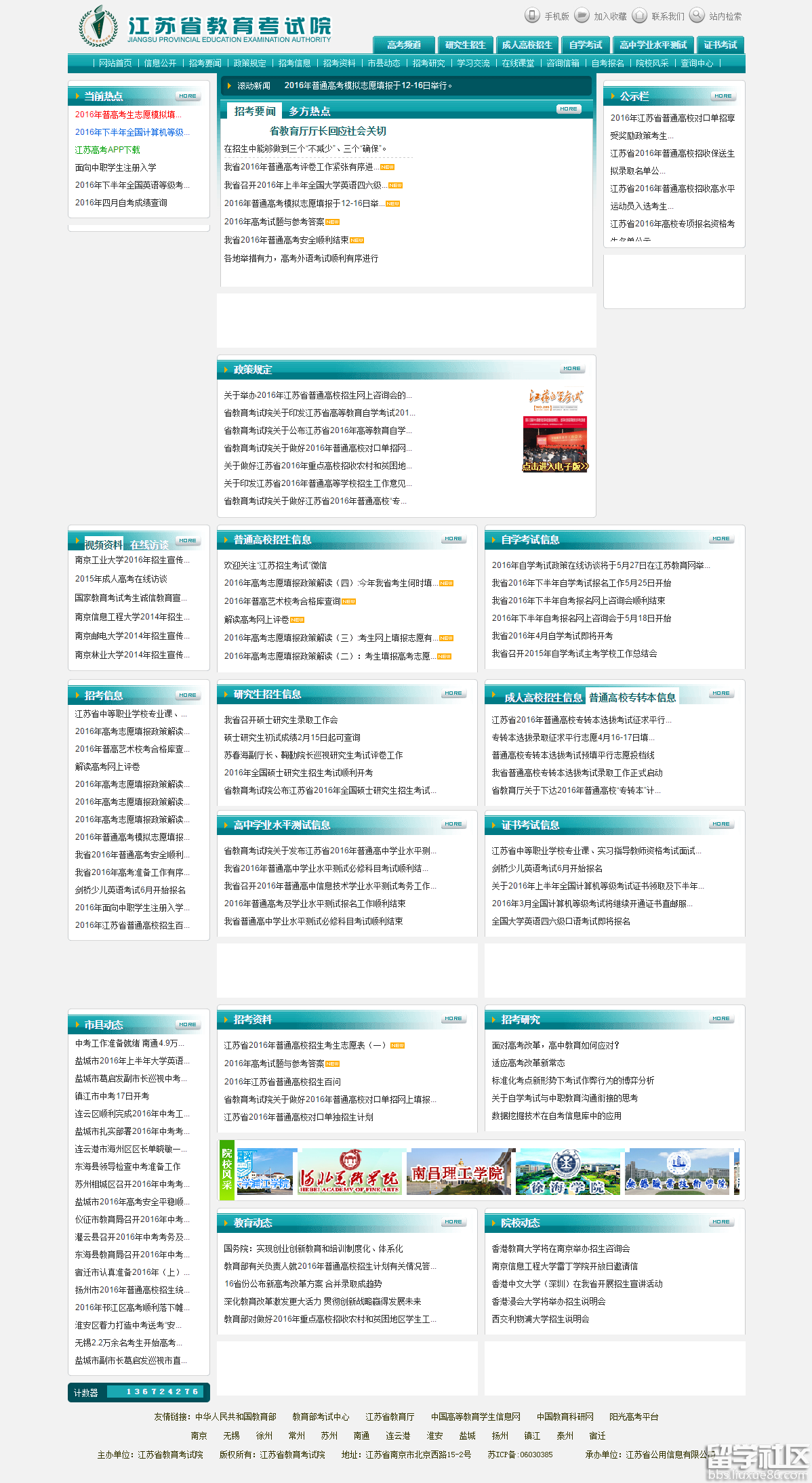Screen dimensions: 812x1483
Task: Open 高考频道 channel tab
Action: click(x=404, y=45)
